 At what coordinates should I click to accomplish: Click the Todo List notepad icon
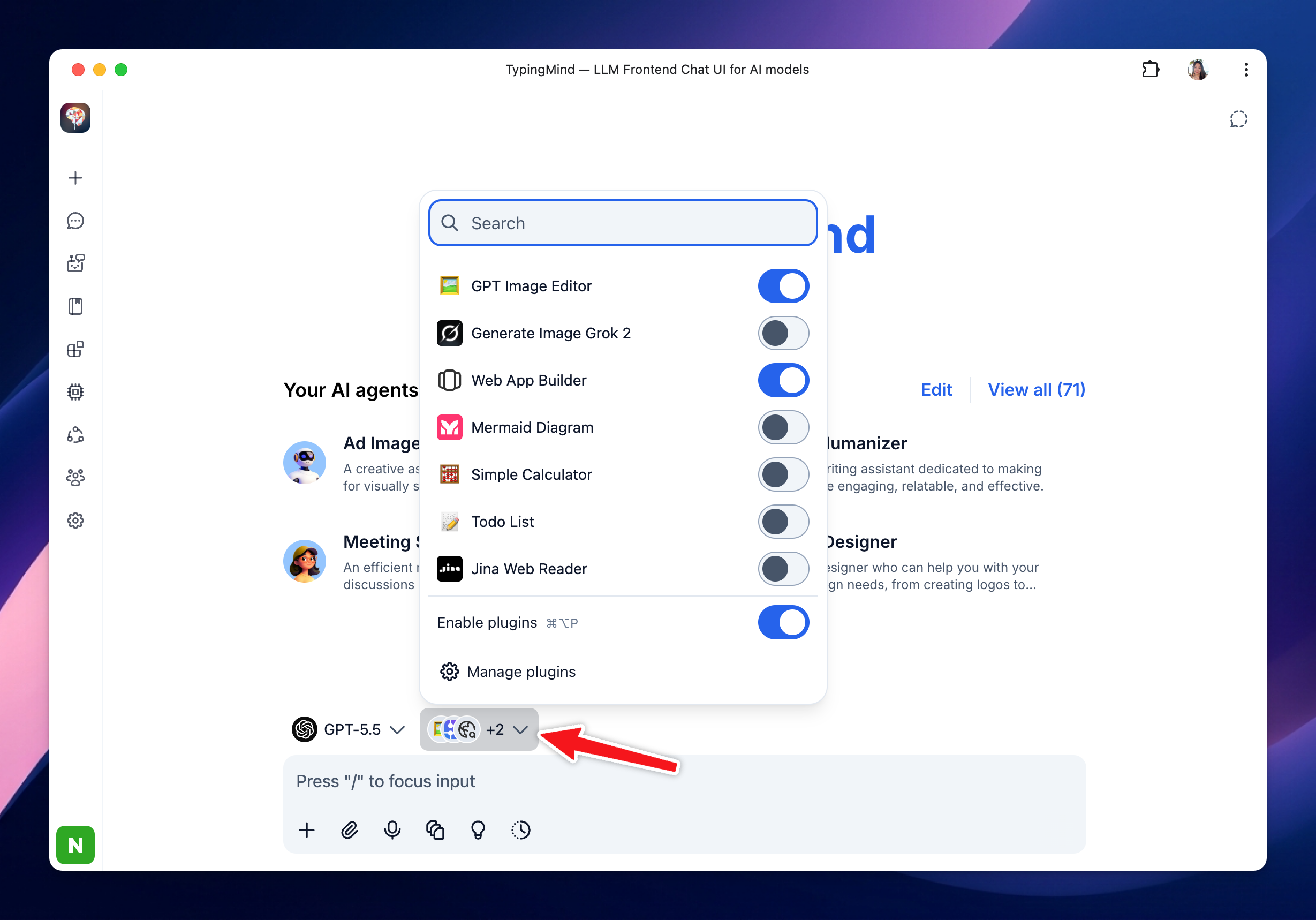450,522
